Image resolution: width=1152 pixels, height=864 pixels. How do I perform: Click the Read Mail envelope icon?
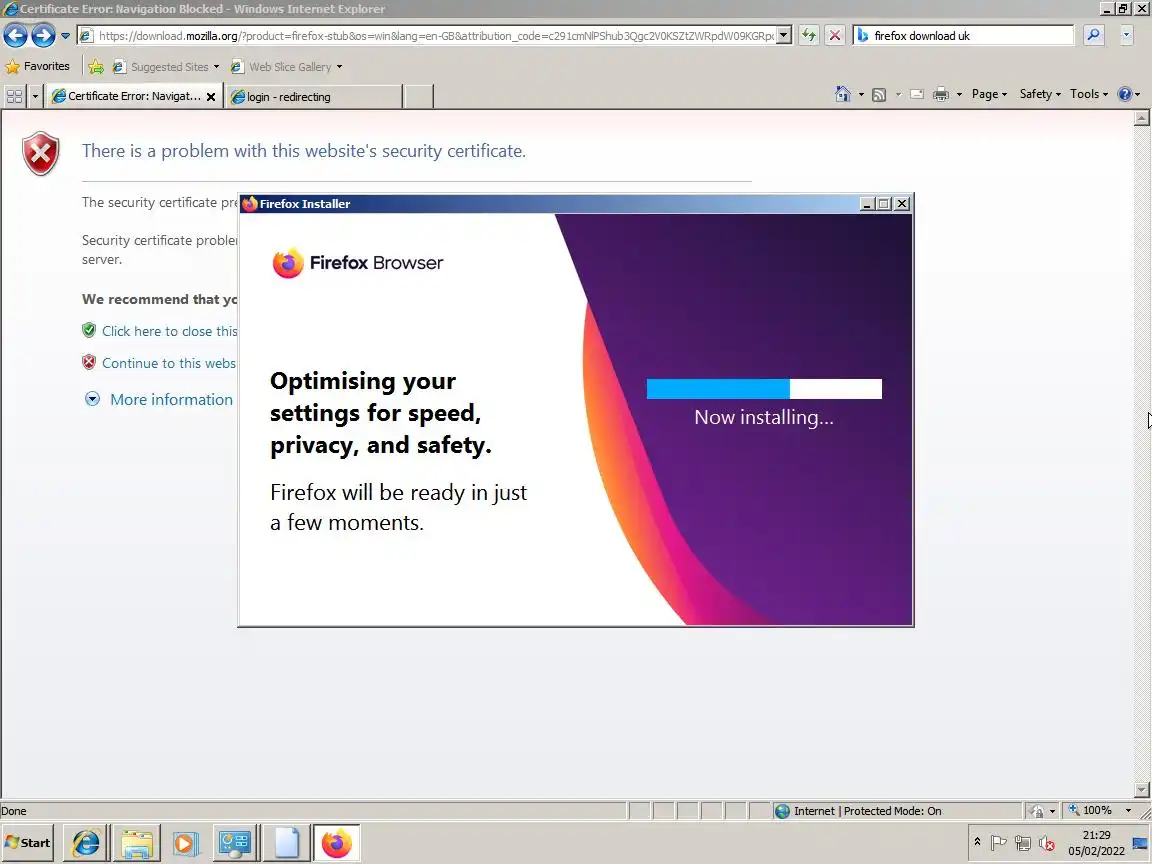pyautogui.click(x=917, y=95)
